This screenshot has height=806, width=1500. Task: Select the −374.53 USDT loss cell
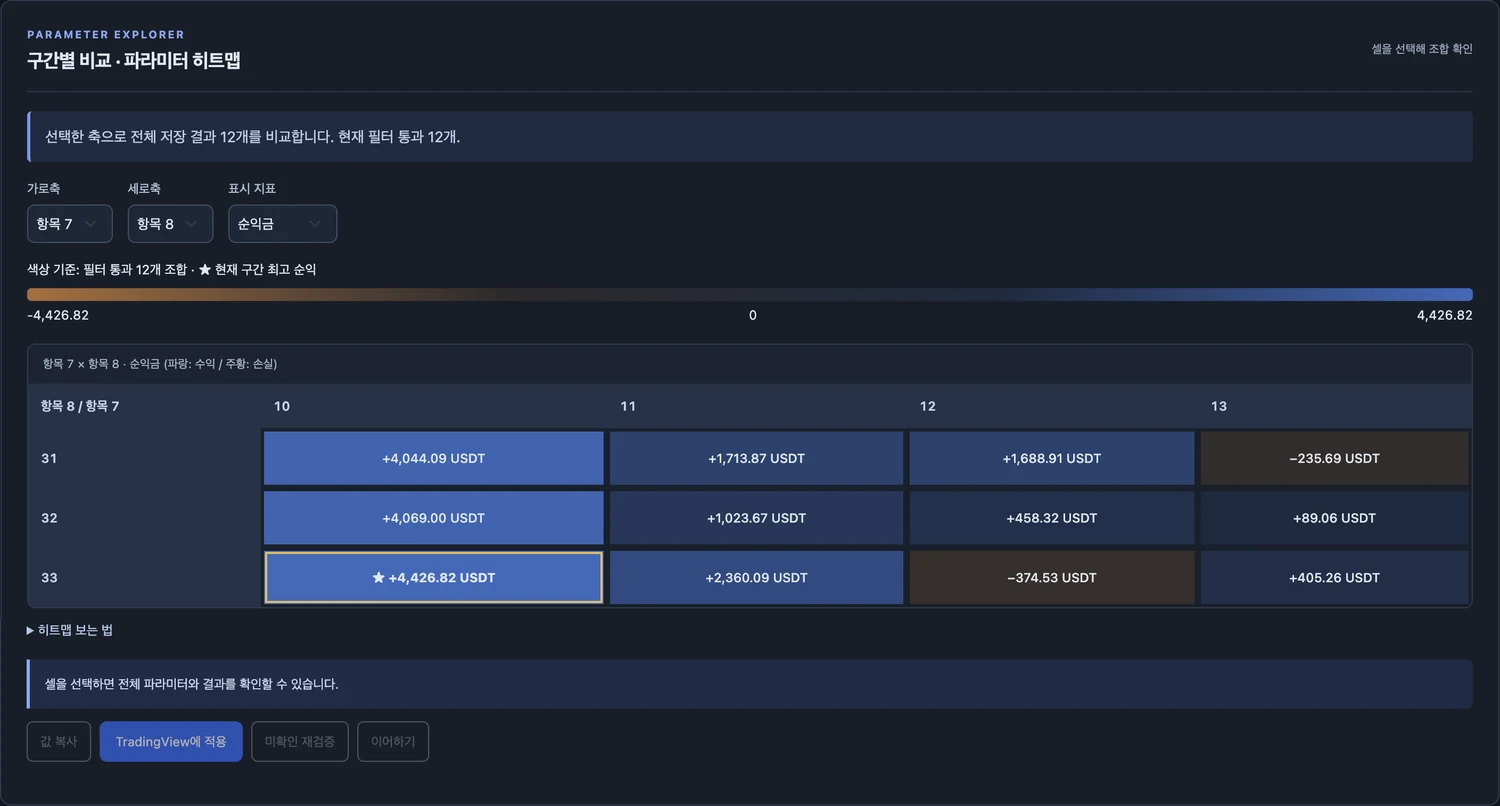[1052, 577]
